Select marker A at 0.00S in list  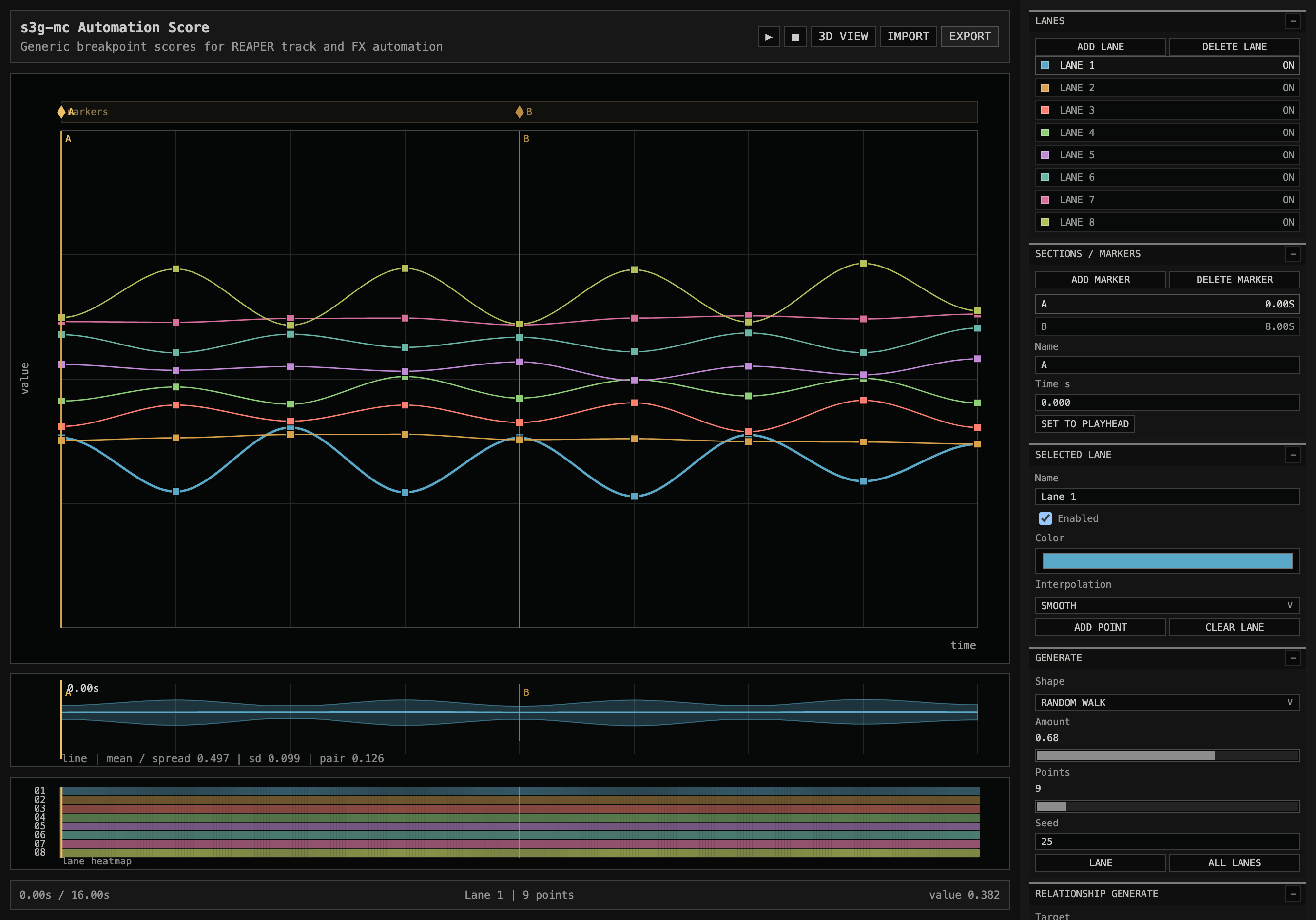tap(1167, 304)
